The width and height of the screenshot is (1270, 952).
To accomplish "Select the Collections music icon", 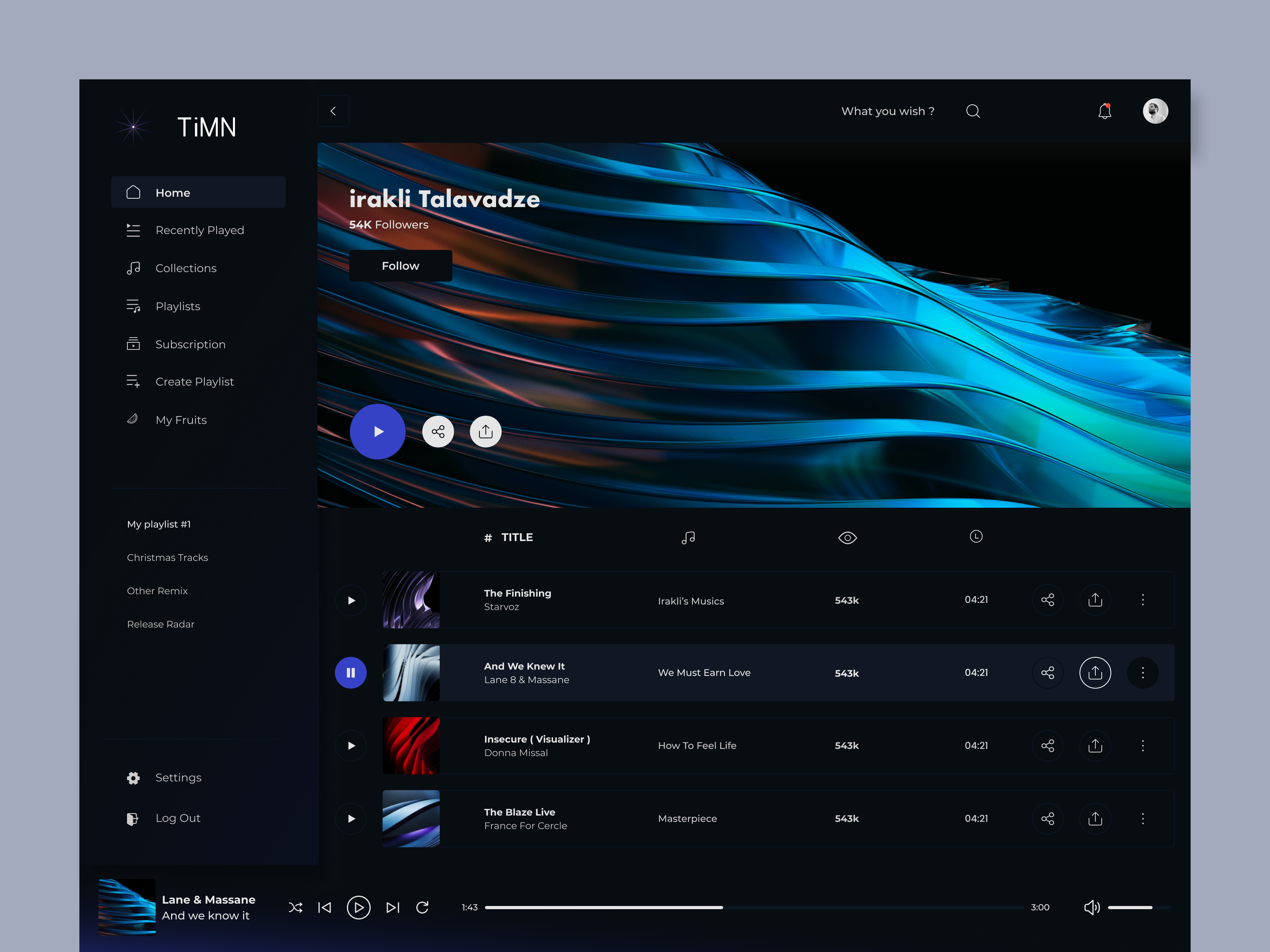I will (x=133, y=268).
